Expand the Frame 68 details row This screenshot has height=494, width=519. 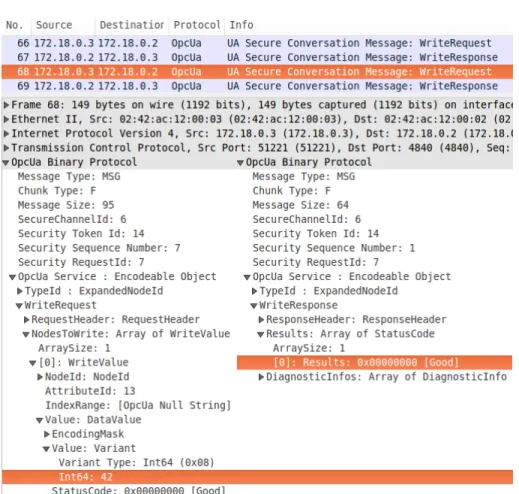click(x=6, y=105)
